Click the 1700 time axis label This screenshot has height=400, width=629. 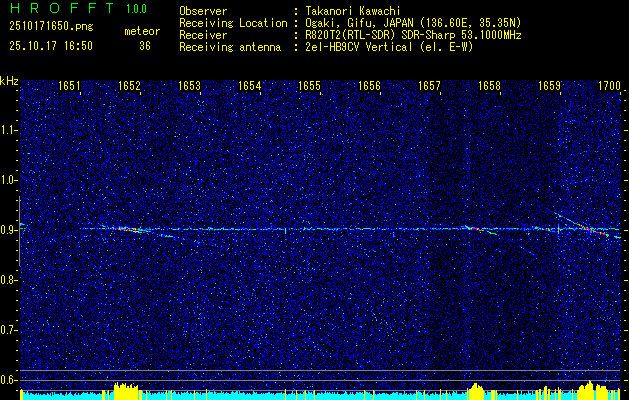[609, 85]
